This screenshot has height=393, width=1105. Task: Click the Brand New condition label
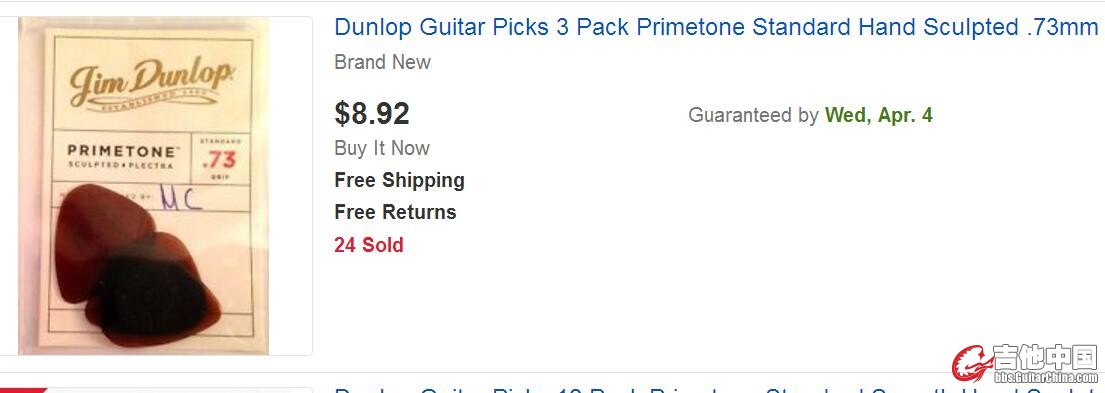[382, 62]
